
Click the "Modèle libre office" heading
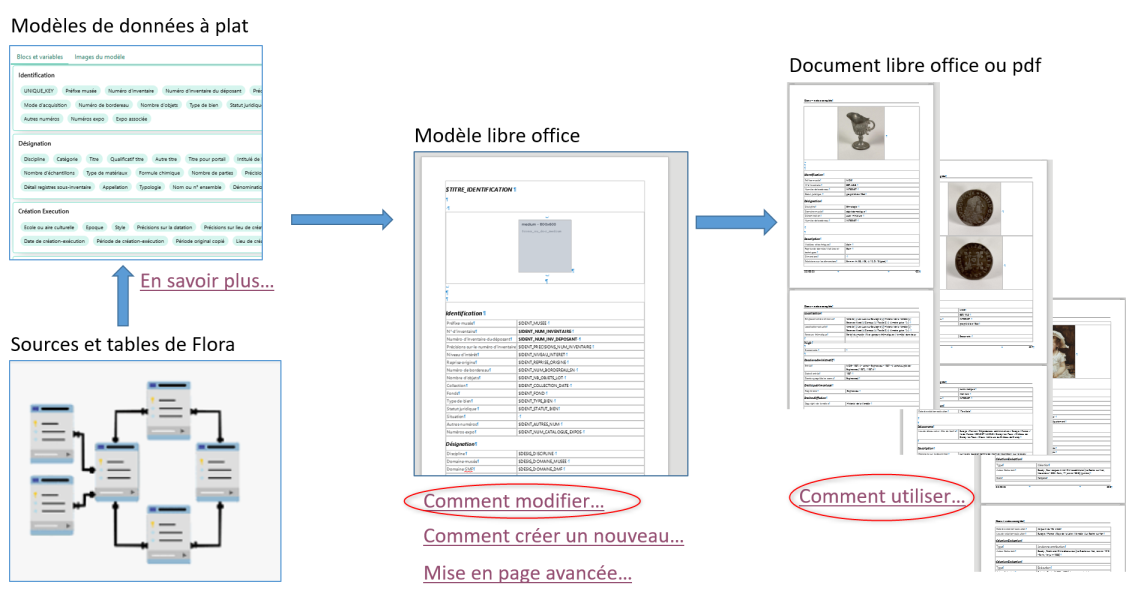click(497, 136)
